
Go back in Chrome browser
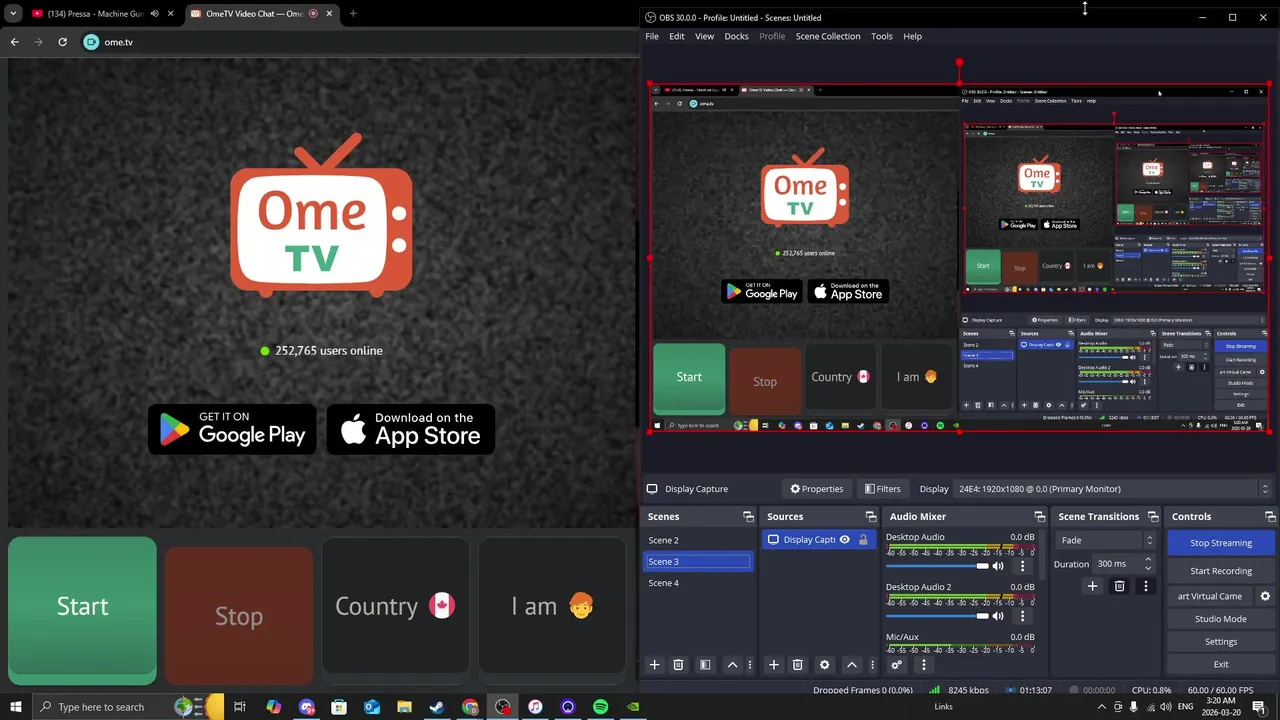tap(14, 42)
